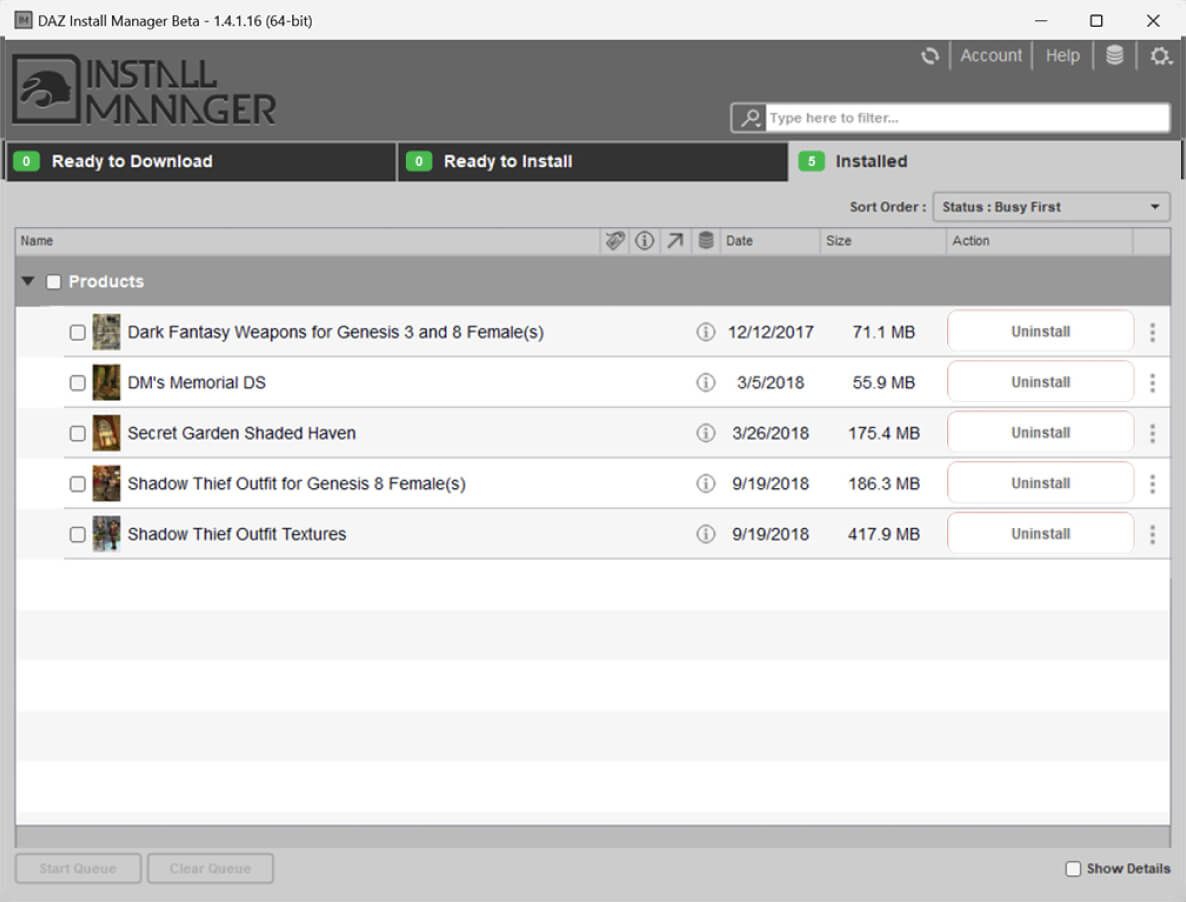Open more options for DM's Memorial DS
This screenshot has width=1186, height=902.
click(1152, 383)
